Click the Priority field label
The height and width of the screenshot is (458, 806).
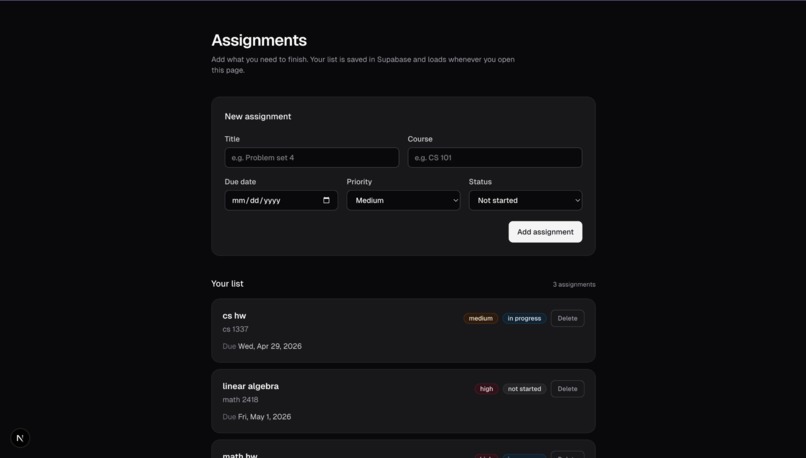point(359,181)
